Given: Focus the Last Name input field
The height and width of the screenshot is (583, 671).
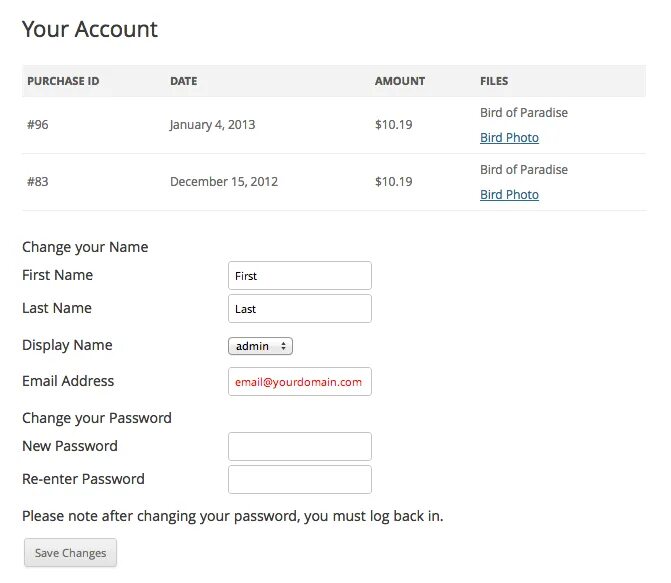Looking at the screenshot, I should [x=299, y=309].
